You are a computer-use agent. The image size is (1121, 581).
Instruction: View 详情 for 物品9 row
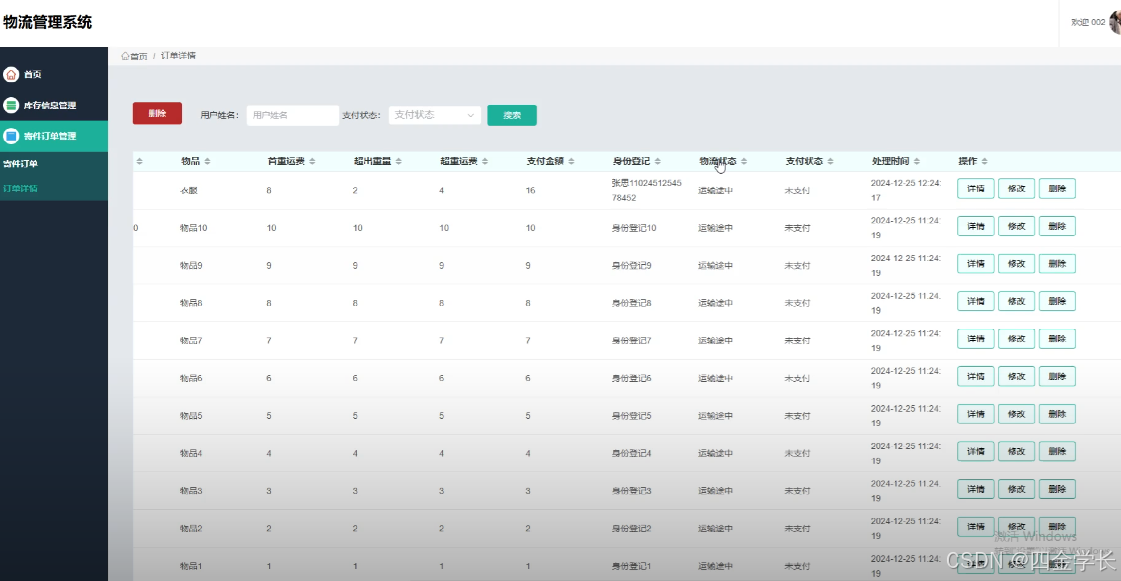coord(976,264)
